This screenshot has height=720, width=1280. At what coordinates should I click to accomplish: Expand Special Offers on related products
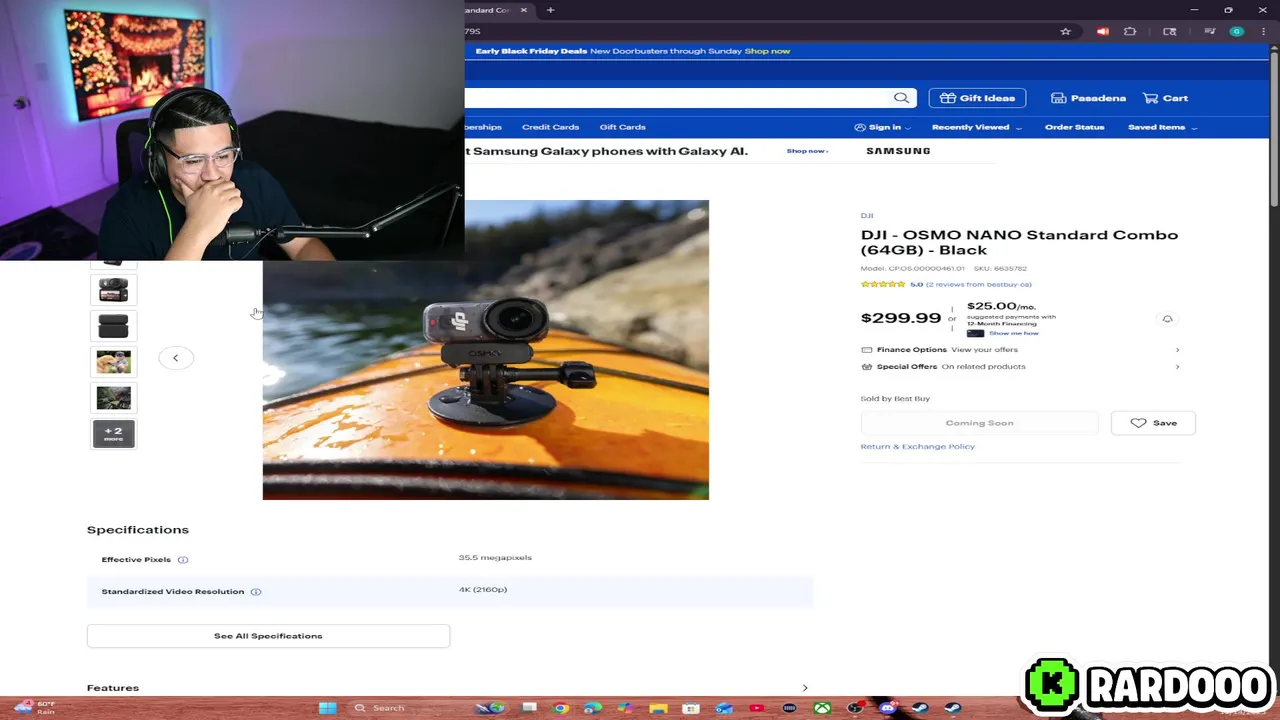pyautogui.click(x=1020, y=367)
